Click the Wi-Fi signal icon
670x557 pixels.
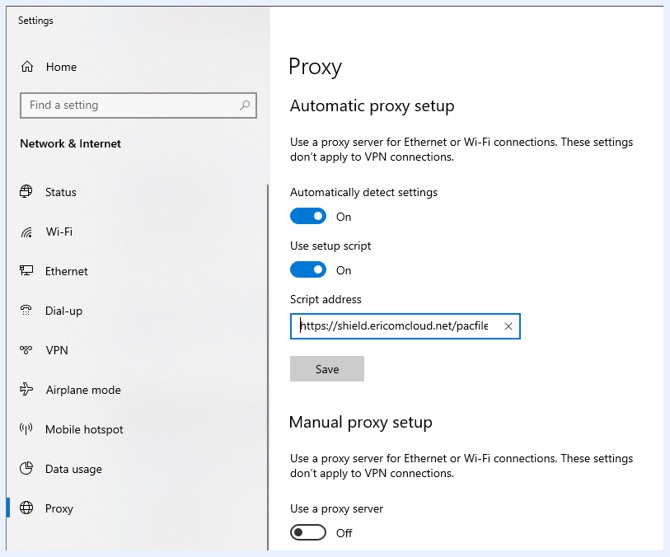(26, 232)
